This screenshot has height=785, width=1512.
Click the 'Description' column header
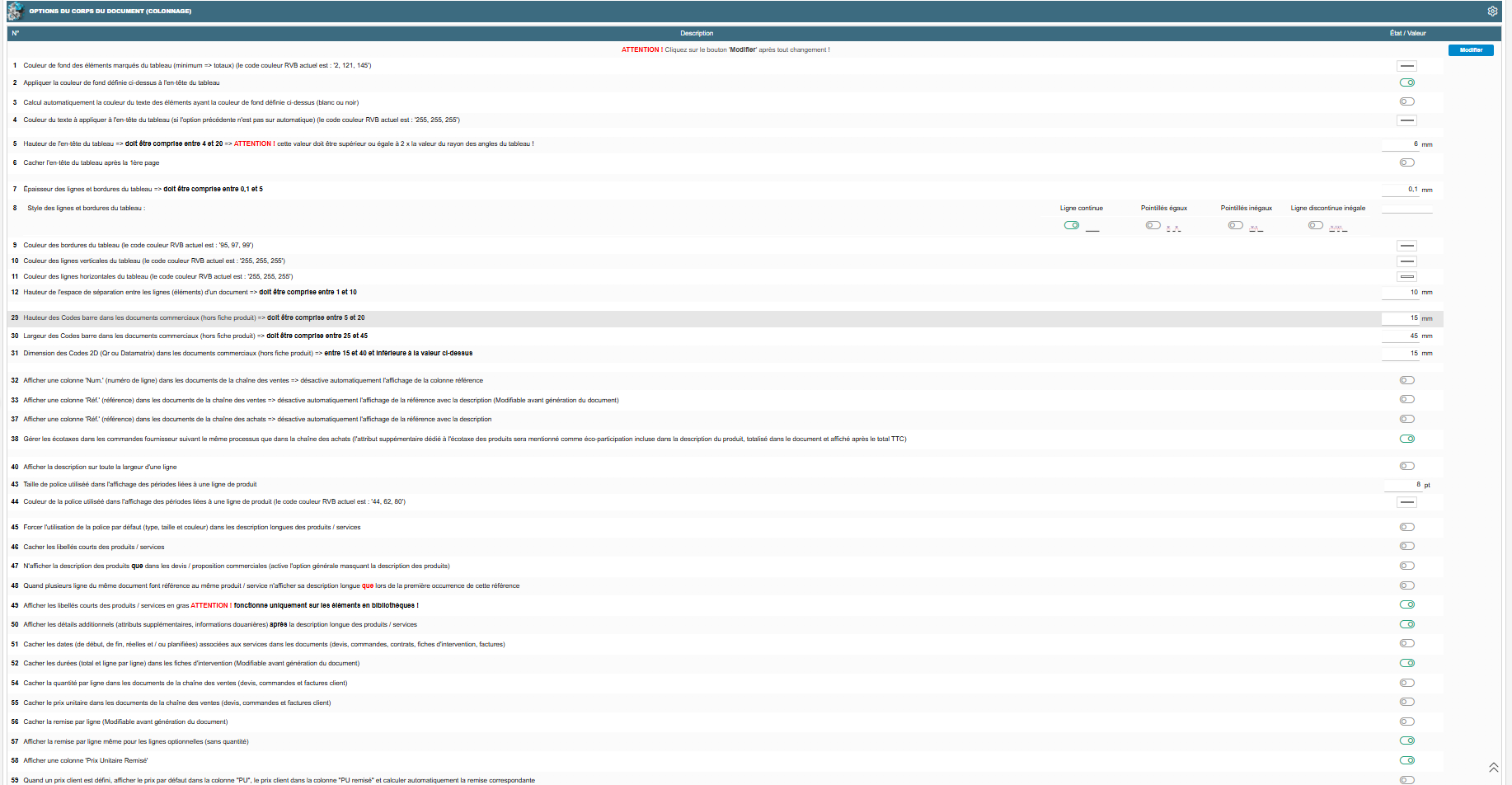point(697,34)
